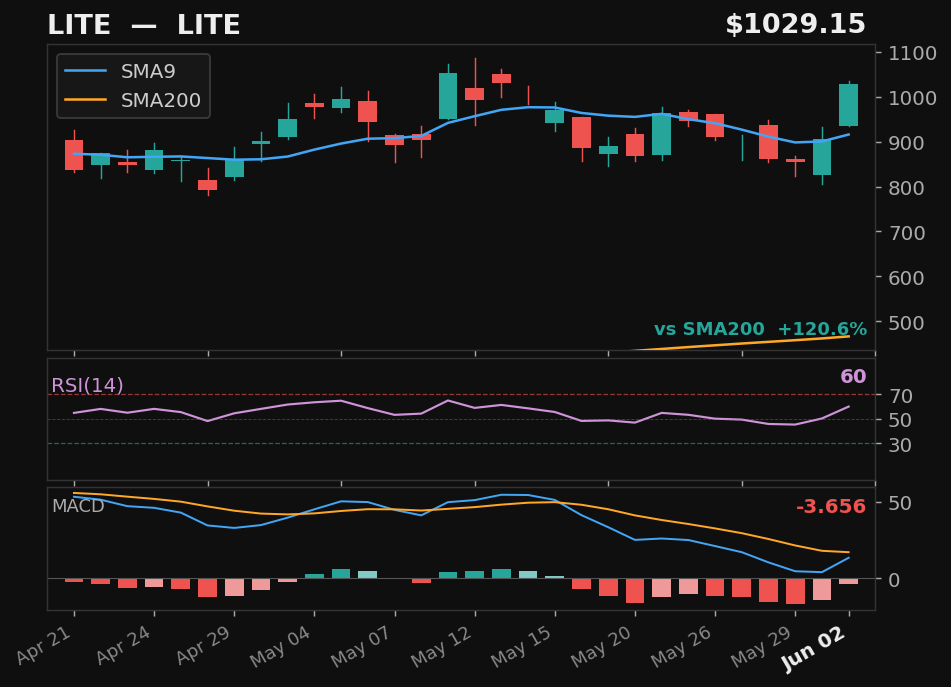Click the 500 price axis label
Image resolution: width=951 pixels, height=687 pixels.
(x=907, y=323)
